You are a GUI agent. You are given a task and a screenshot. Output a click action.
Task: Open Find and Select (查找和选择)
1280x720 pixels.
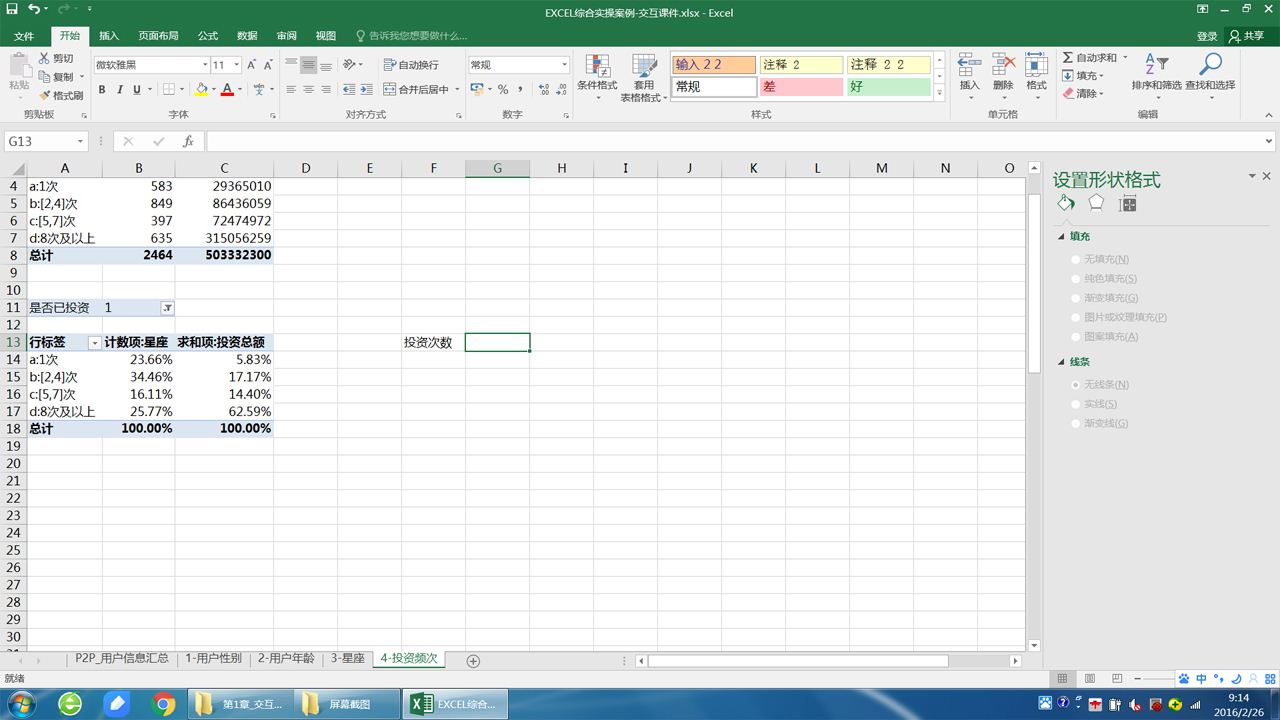click(1210, 75)
